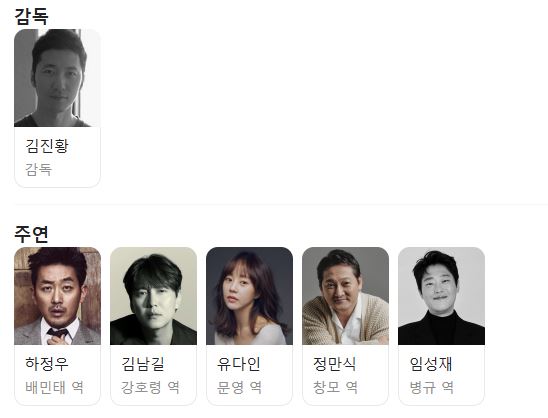Click the 감독 section heading
The image size is (548, 418).
(x=31, y=16)
